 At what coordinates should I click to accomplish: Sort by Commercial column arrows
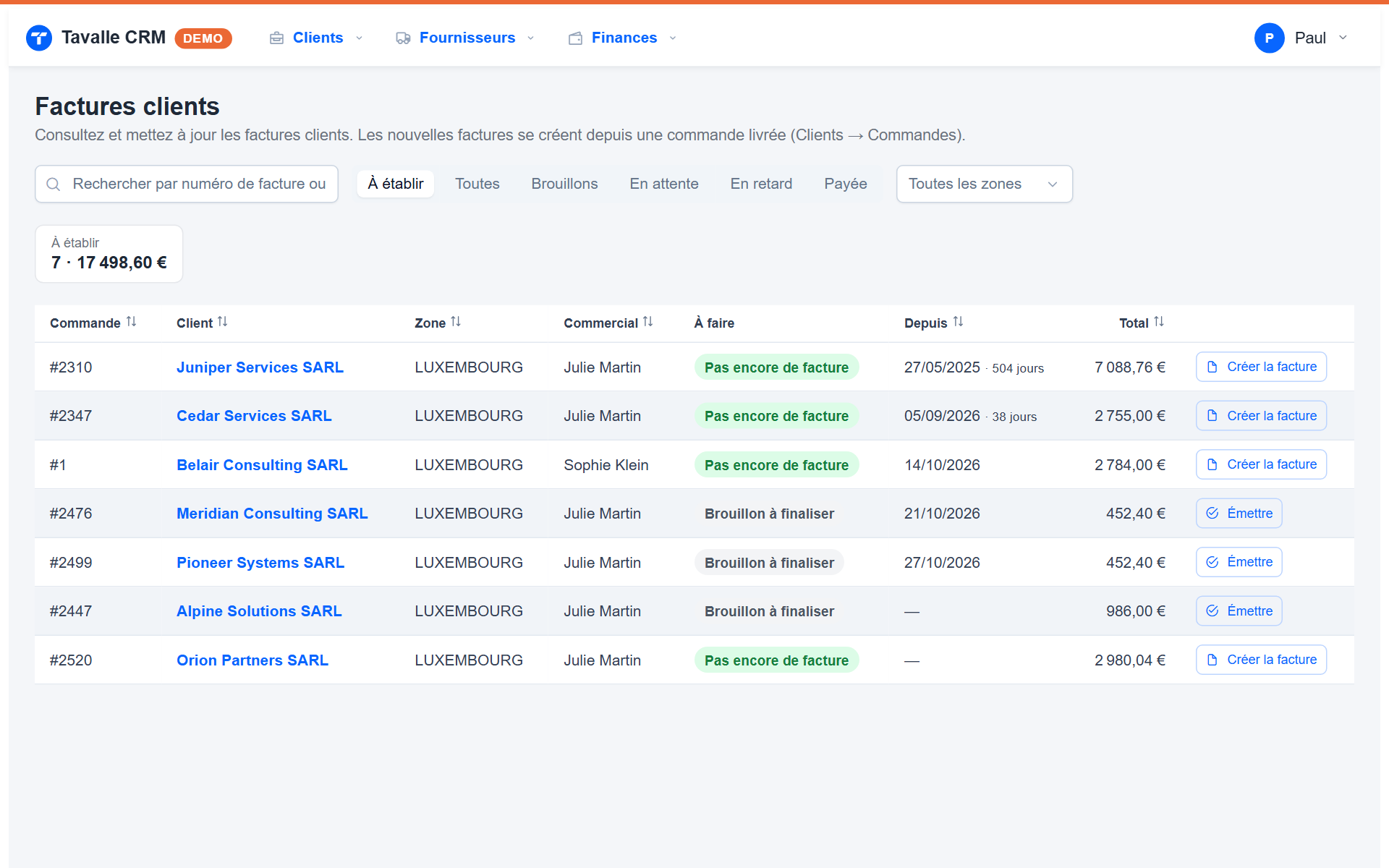(648, 322)
